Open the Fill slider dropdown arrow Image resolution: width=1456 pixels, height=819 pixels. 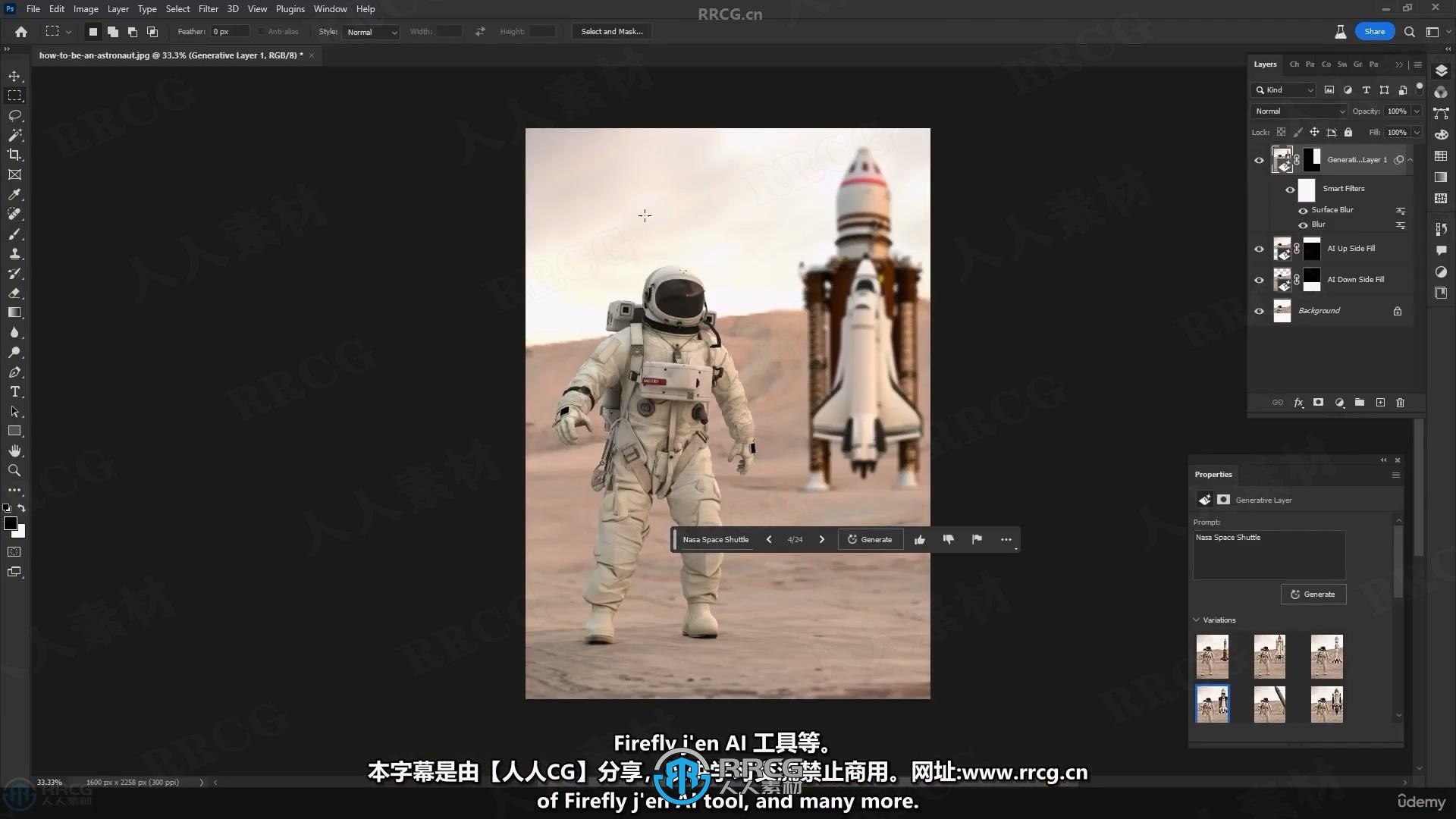1417,132
